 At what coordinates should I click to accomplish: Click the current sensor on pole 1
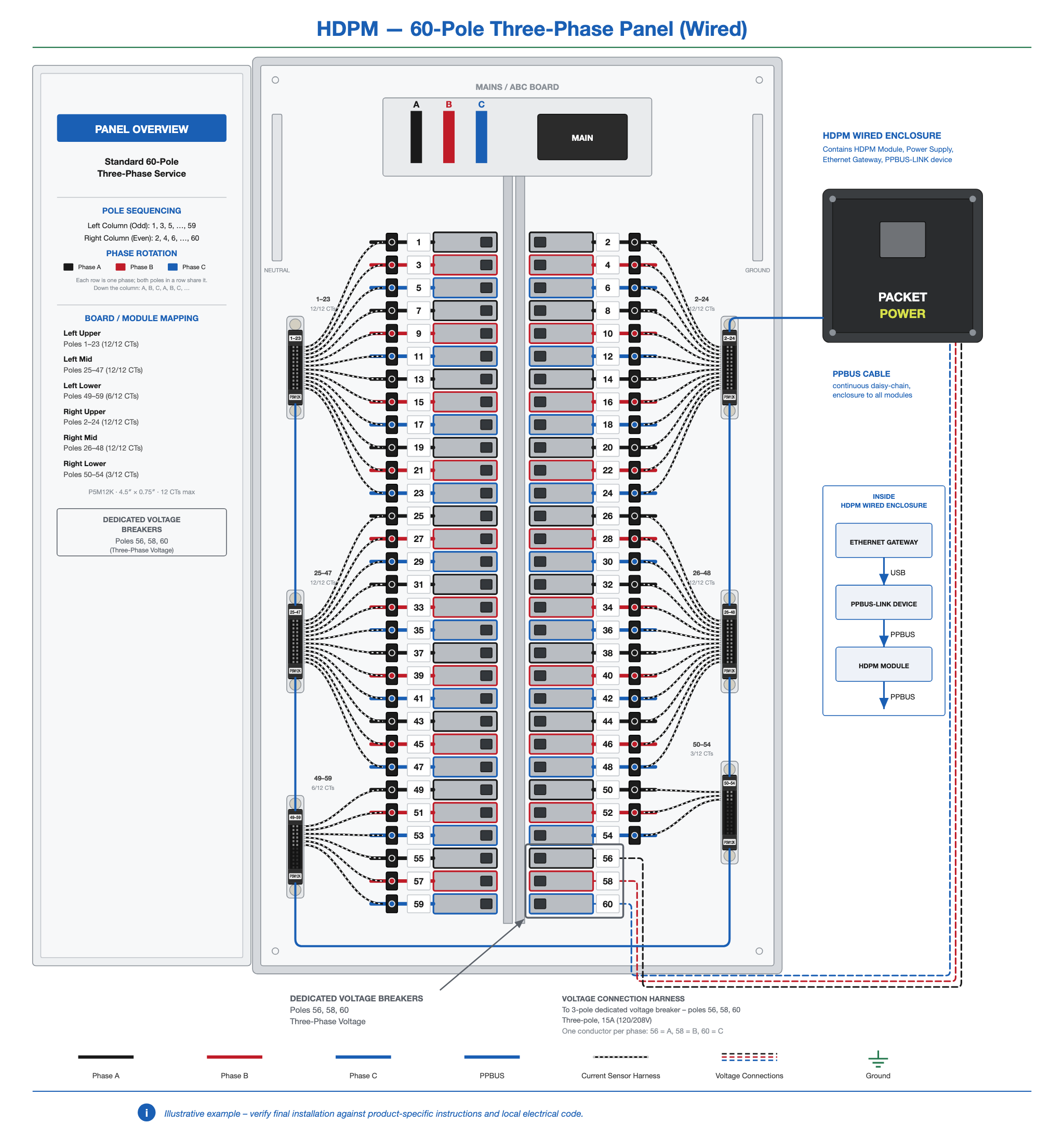point(392,242)
